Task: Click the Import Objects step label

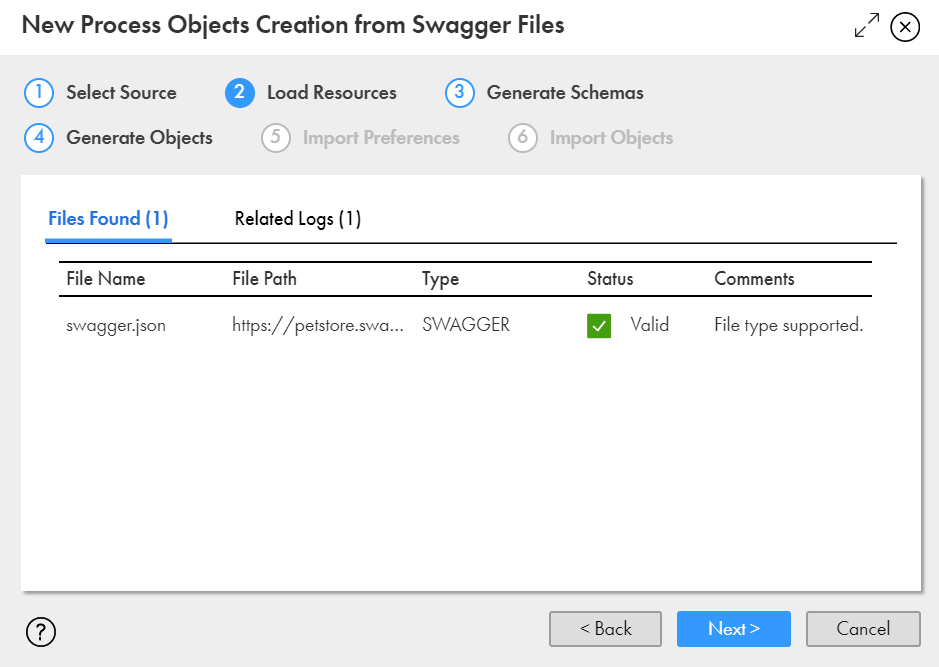Action: [x=611, y=138]
